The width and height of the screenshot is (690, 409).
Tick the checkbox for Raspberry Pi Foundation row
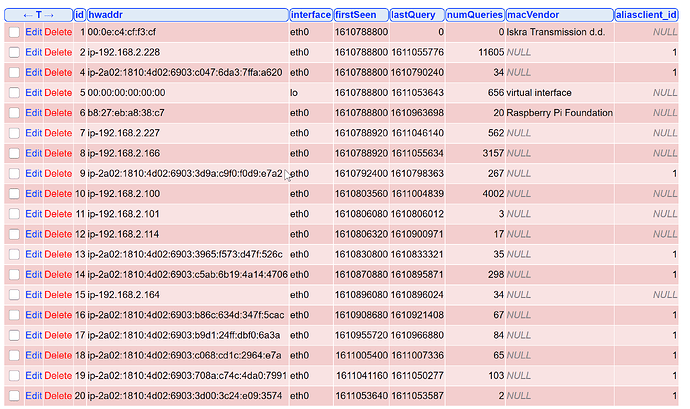14,114
